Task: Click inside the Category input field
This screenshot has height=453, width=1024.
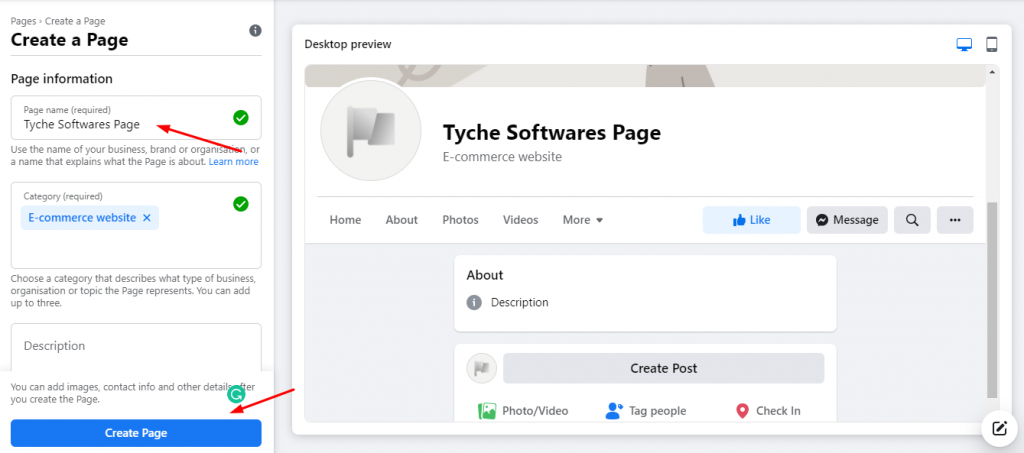Action: point(136,225)
